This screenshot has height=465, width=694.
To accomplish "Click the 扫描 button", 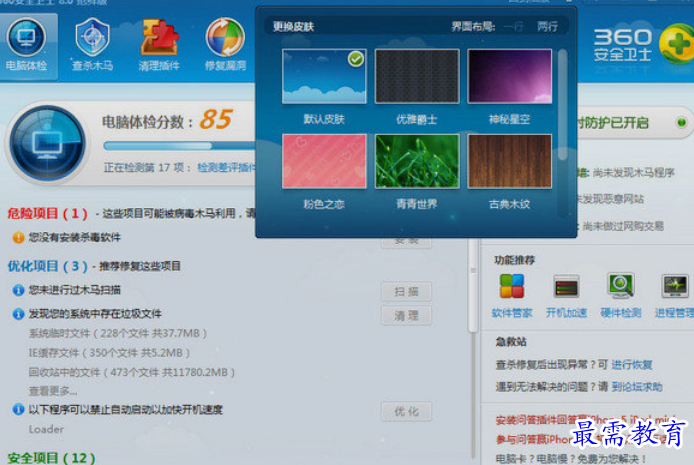I will 406,292.
